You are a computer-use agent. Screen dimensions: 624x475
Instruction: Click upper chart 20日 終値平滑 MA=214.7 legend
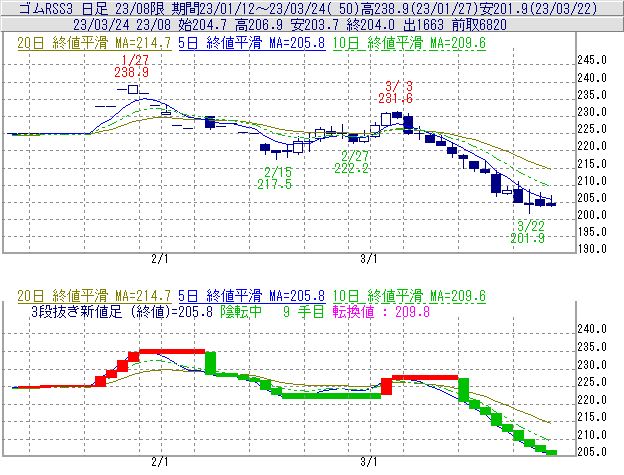(94, 43)
